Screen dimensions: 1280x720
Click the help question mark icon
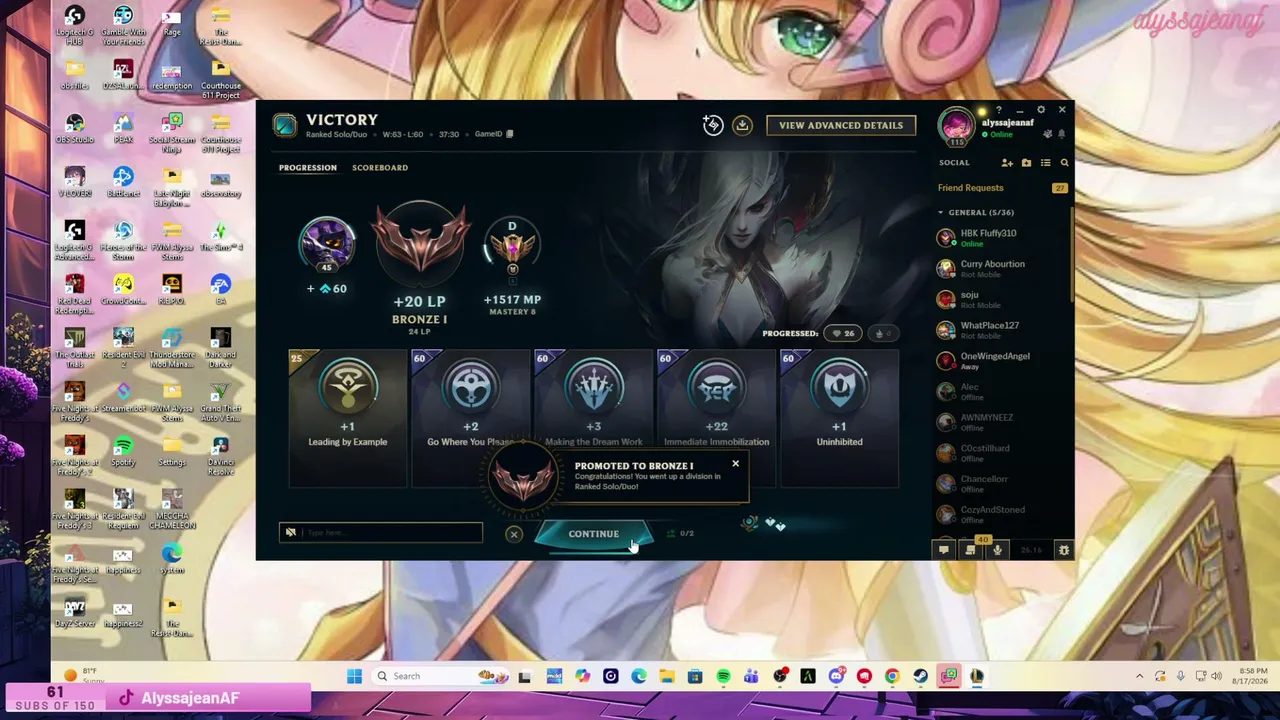pyautogui.click(x=998, y=110)
